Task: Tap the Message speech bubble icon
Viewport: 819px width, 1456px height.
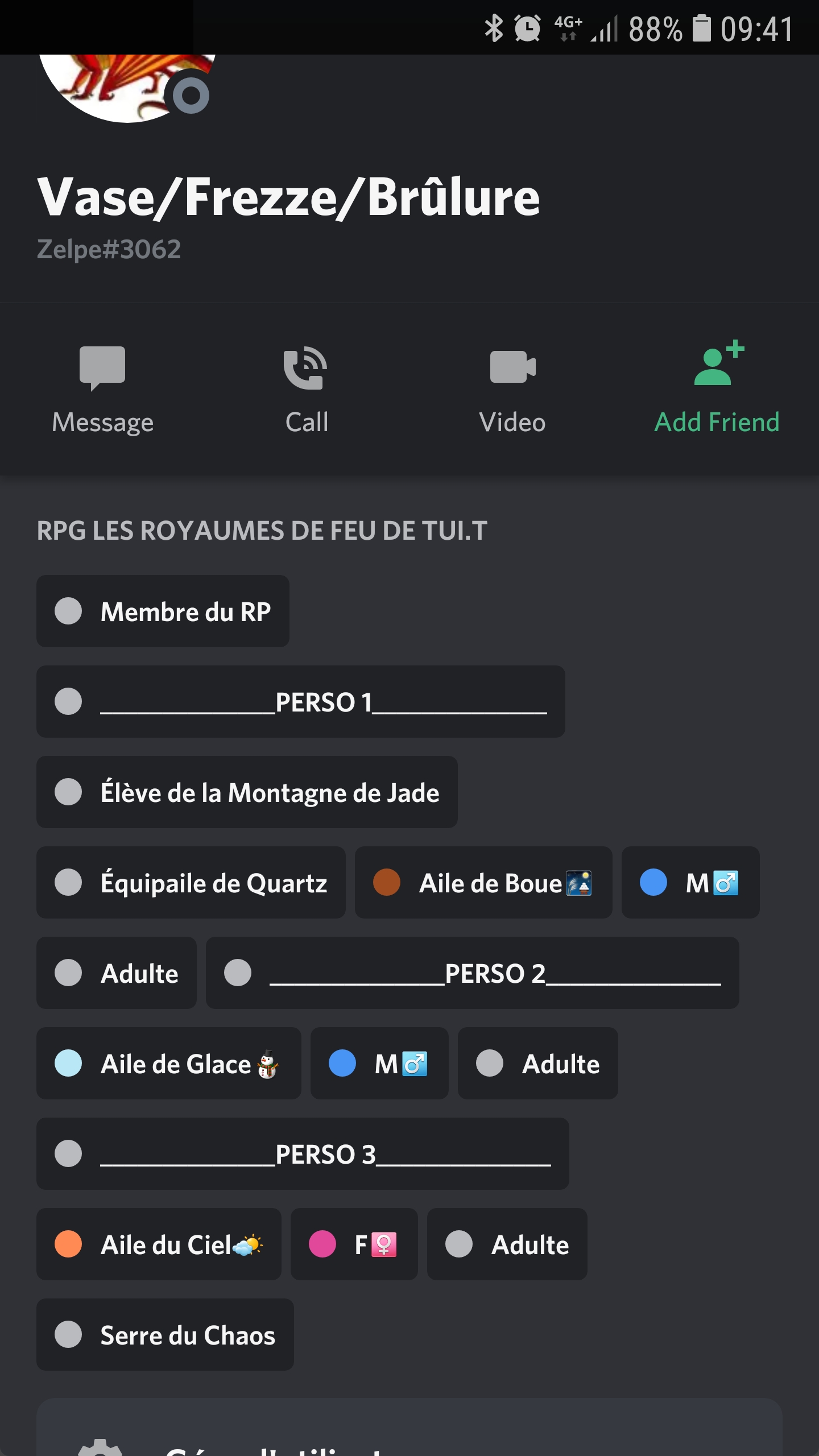Action: (102, 367)
